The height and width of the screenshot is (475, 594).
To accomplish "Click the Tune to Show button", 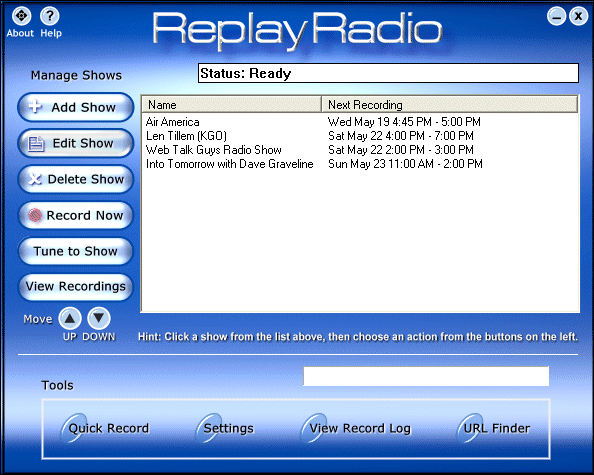I will pos(76,251).
